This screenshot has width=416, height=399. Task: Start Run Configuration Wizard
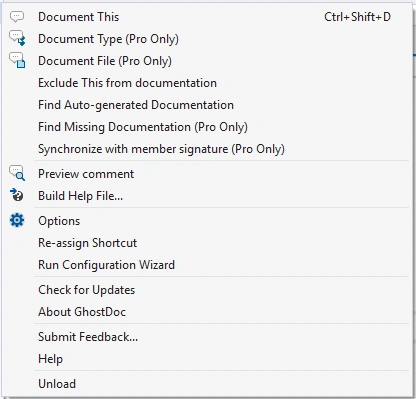coord(207,265)
